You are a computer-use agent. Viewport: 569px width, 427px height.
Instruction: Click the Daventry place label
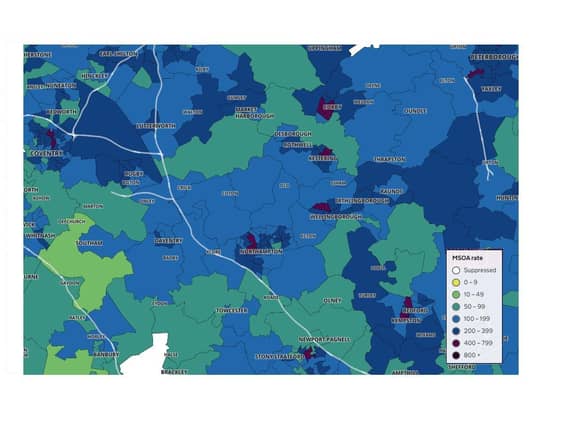click(x=168, y=241)
